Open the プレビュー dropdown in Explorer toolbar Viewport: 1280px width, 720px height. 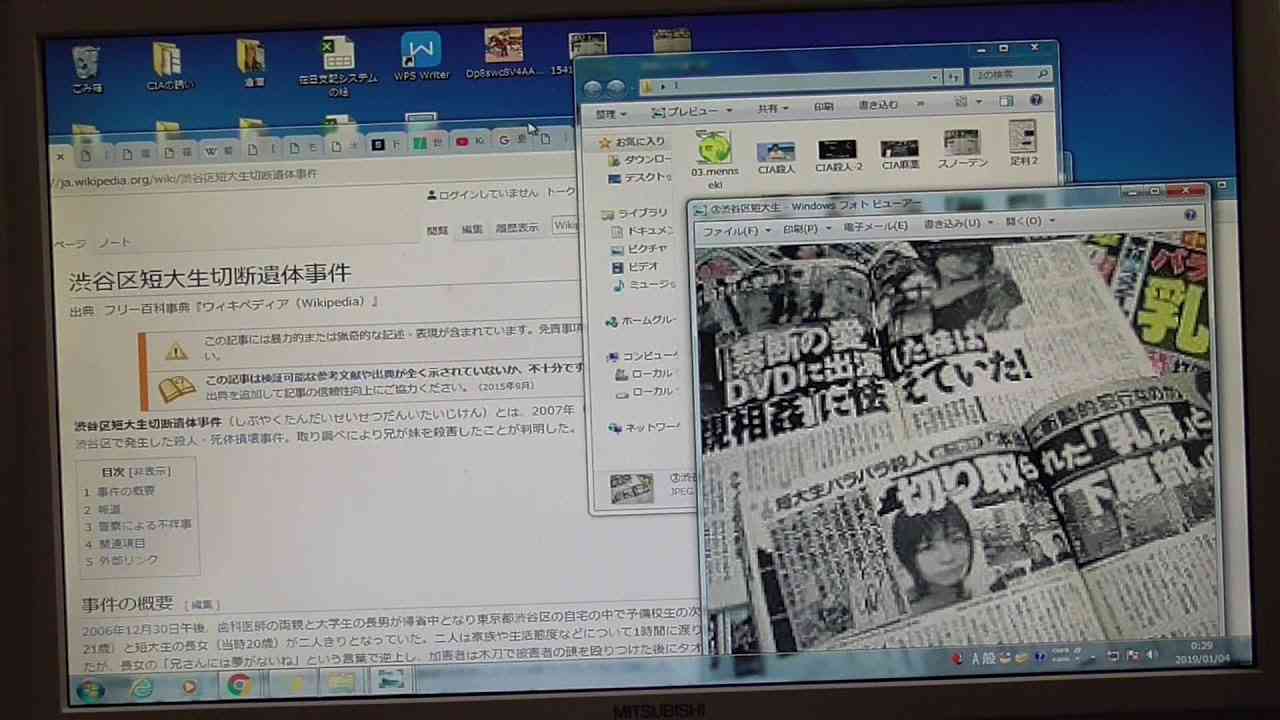click(692, 111)
